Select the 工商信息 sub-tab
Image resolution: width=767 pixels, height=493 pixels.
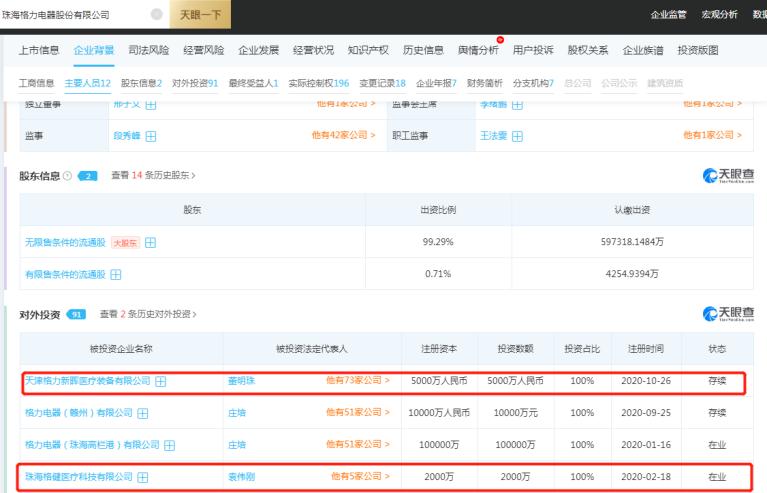pos(36,83)
